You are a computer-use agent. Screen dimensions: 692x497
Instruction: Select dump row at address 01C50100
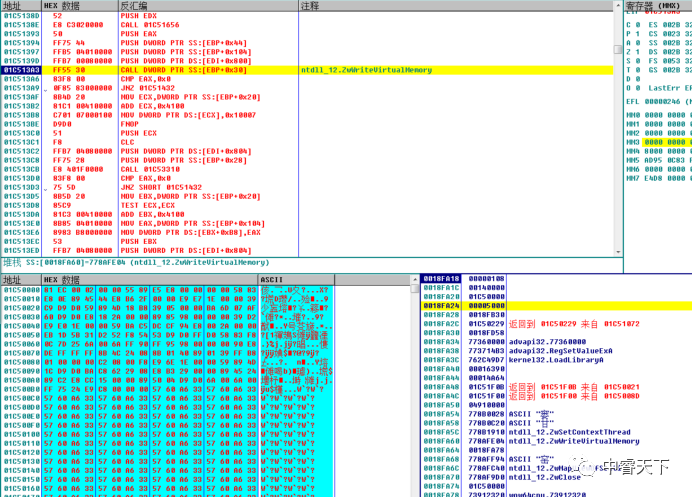click(167, 434)
